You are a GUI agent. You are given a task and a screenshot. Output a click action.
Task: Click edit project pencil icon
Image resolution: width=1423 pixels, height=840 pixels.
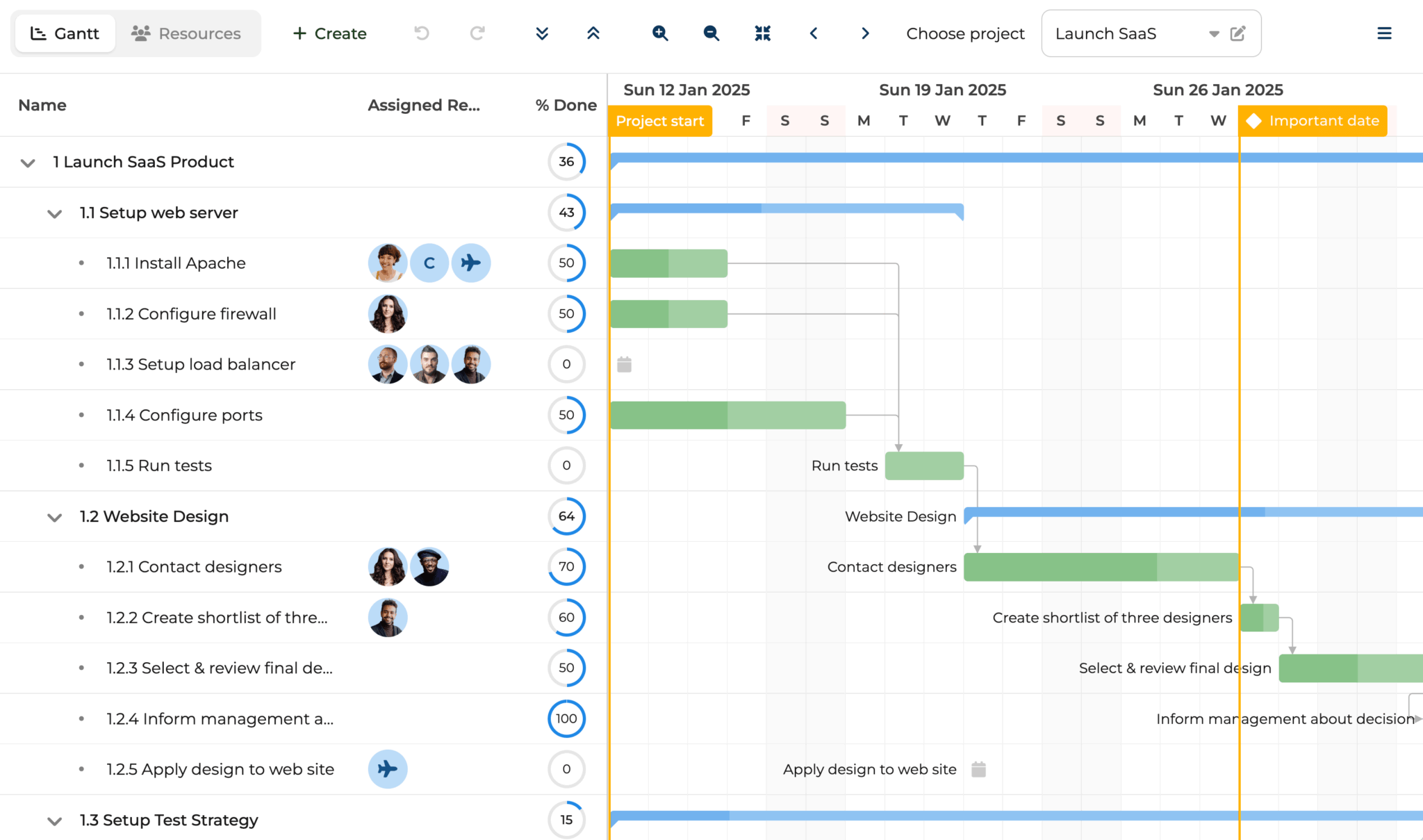(x=1237, y=33)
